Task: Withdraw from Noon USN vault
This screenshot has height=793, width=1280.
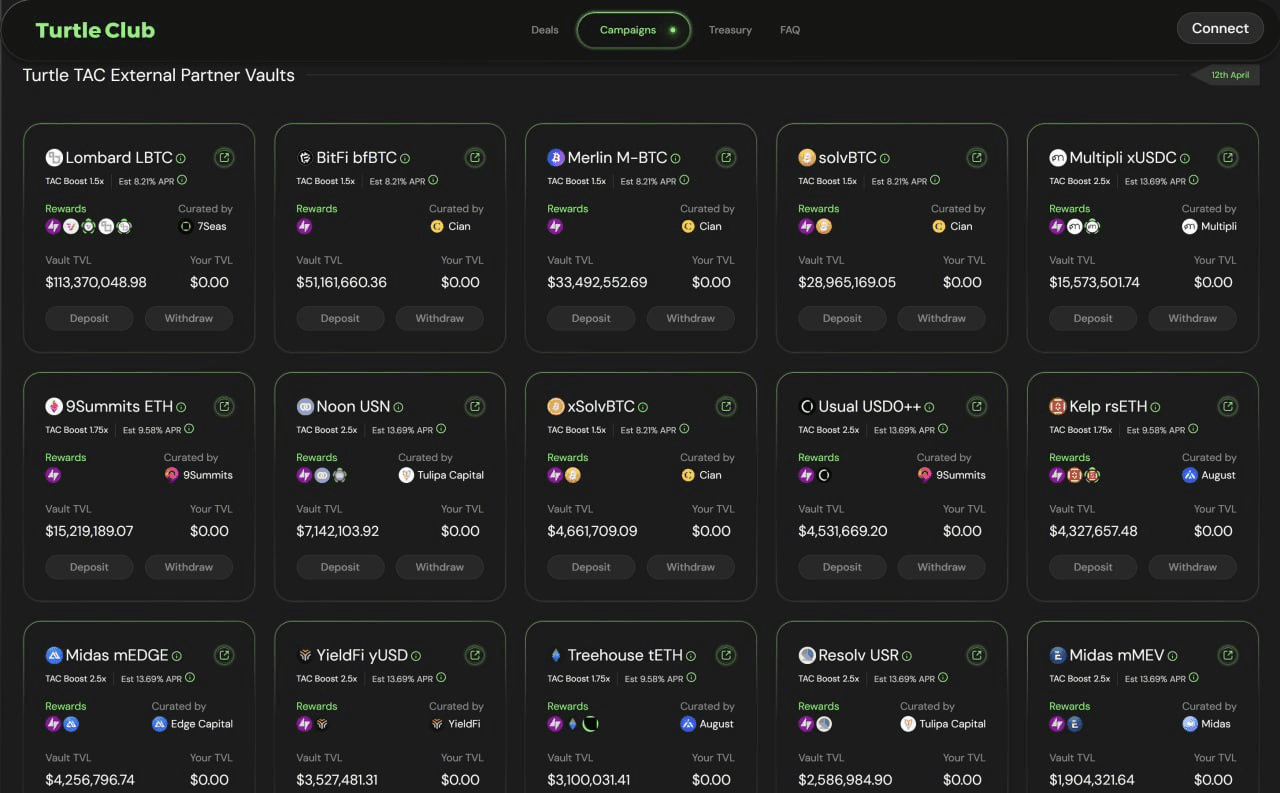Action: (x=440, y=567)
